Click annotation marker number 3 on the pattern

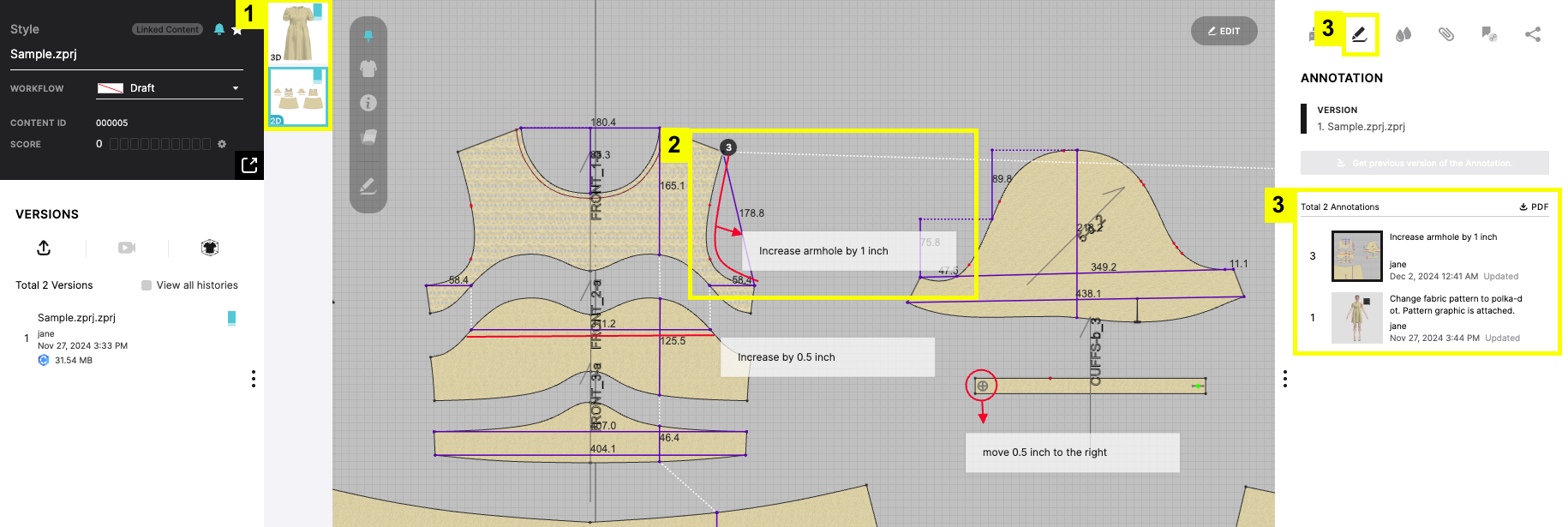pyautogui.click(x=728, y=147)
